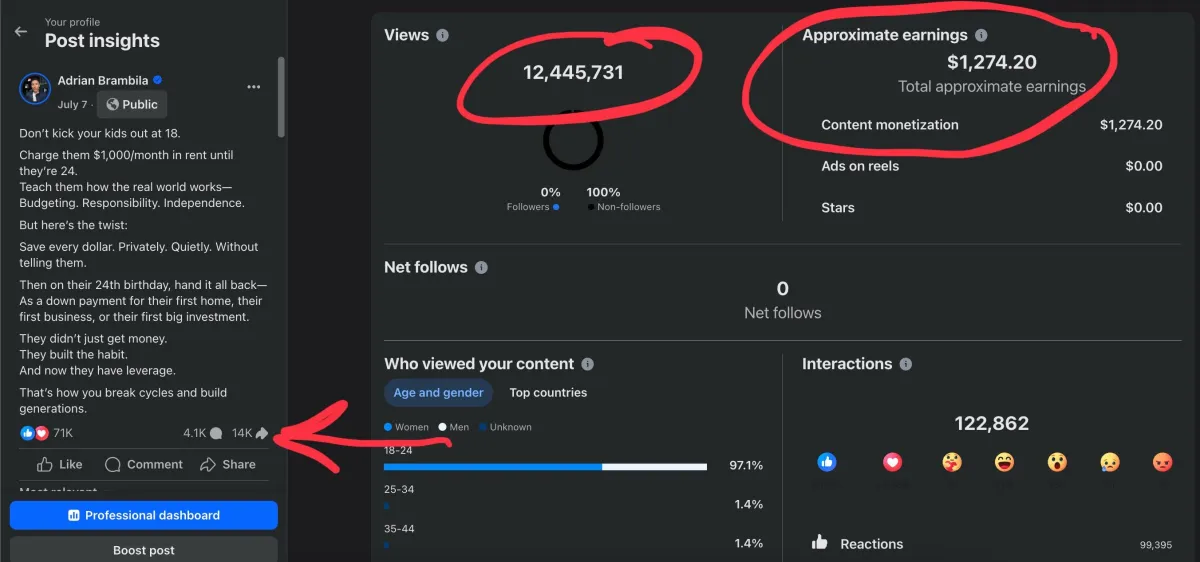Open Adrian Brambila profile name link
Screen dimensions: 1200x562
click(x=103, y=80)
